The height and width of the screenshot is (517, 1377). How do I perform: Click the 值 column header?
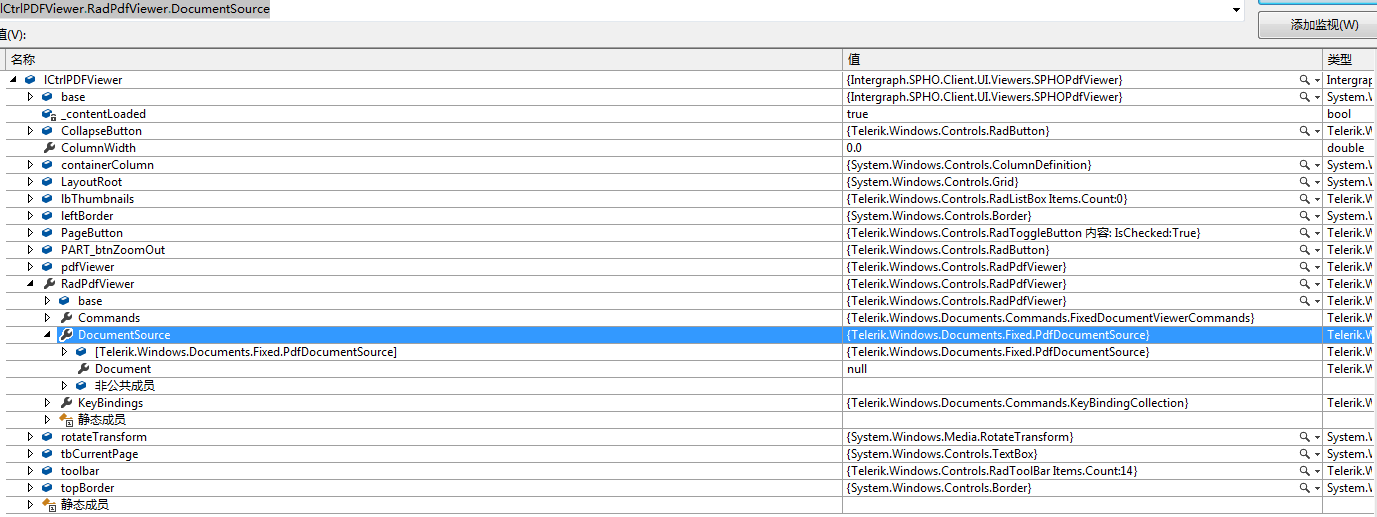[1082, 60]
